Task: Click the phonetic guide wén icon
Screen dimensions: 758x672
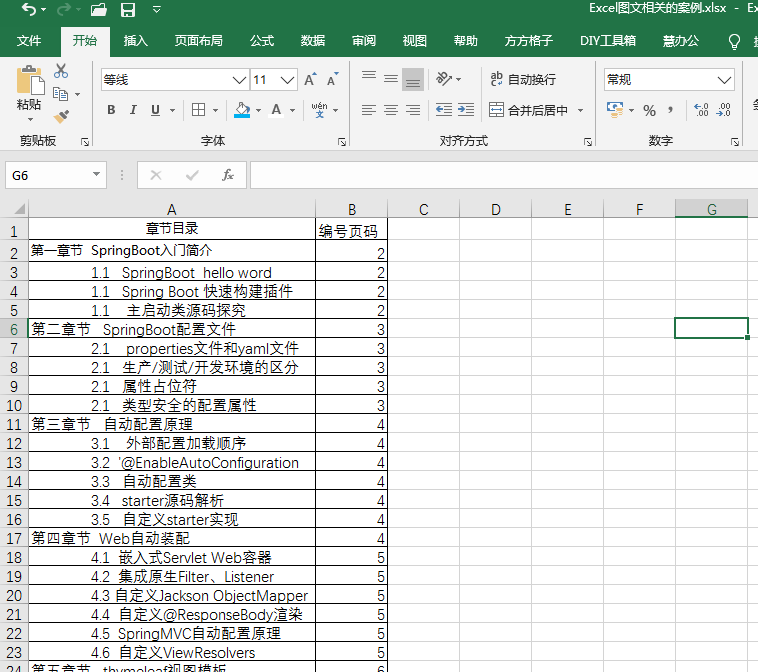Action: point(319,110)
